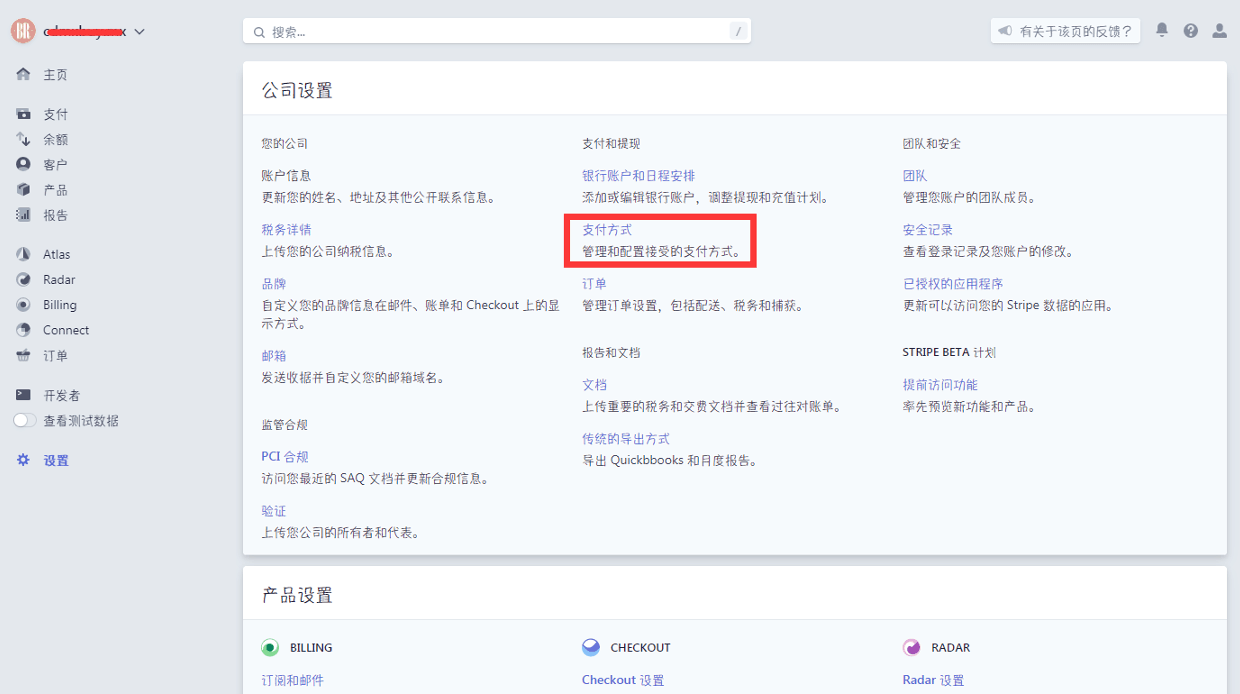The height and width of the screenshot is (694, 1240).
Task: Select 客户 in the sidebar menu
Action: 55,164
